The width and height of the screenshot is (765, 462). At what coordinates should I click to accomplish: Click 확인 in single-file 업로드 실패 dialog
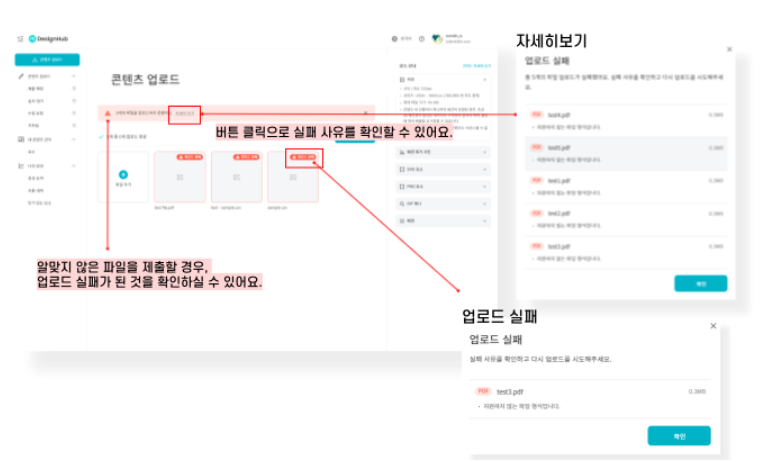click(x=679, y=436)
